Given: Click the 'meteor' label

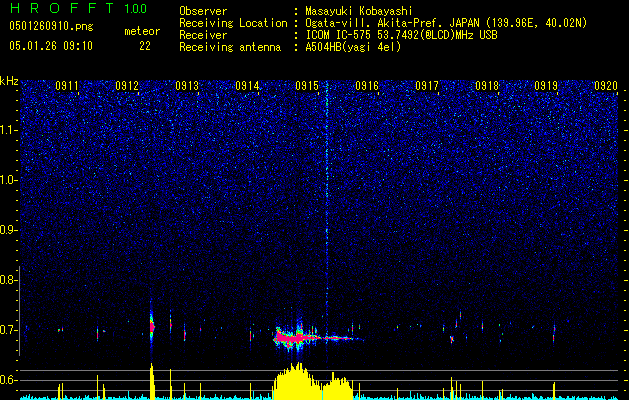Looking at the screenshot, I should pos(142,31).
